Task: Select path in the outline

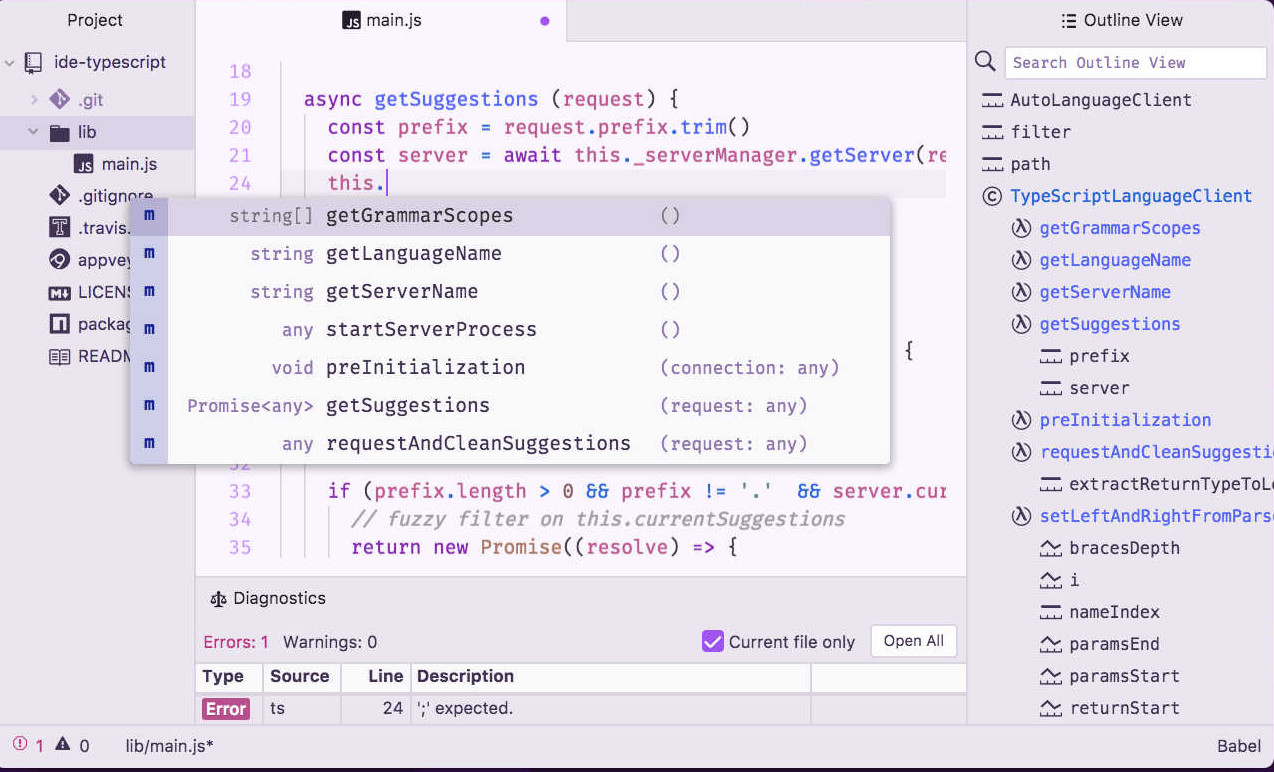Action: (1030, 164)
